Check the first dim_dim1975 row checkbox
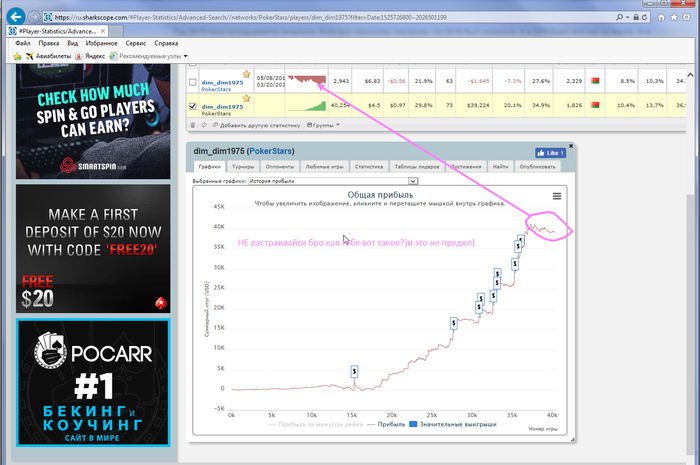Viewport: 700px width, 465px height. [x=192, y=82]
